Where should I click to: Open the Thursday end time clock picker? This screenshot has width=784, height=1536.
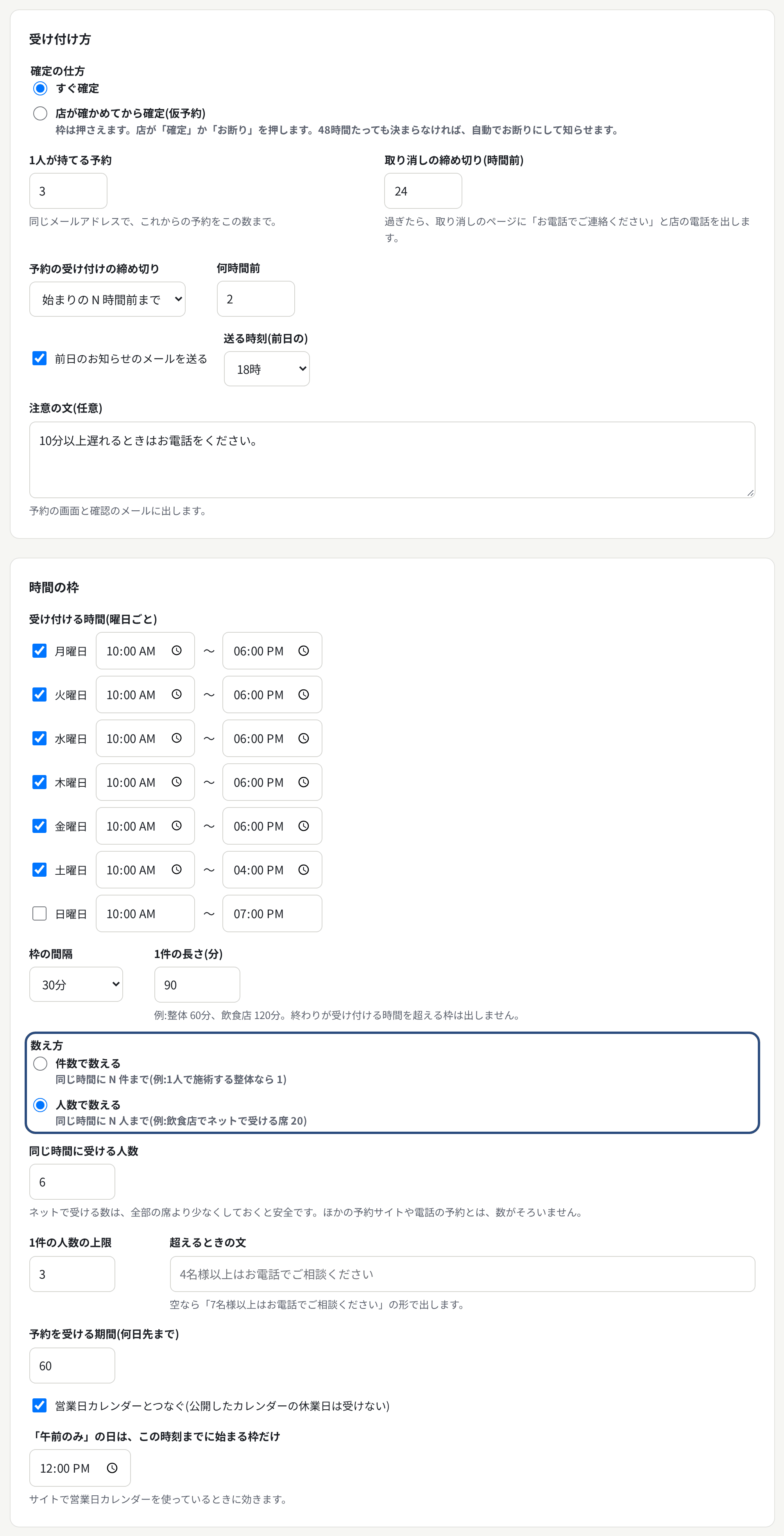pyautogui.click(x=303, y=782)
